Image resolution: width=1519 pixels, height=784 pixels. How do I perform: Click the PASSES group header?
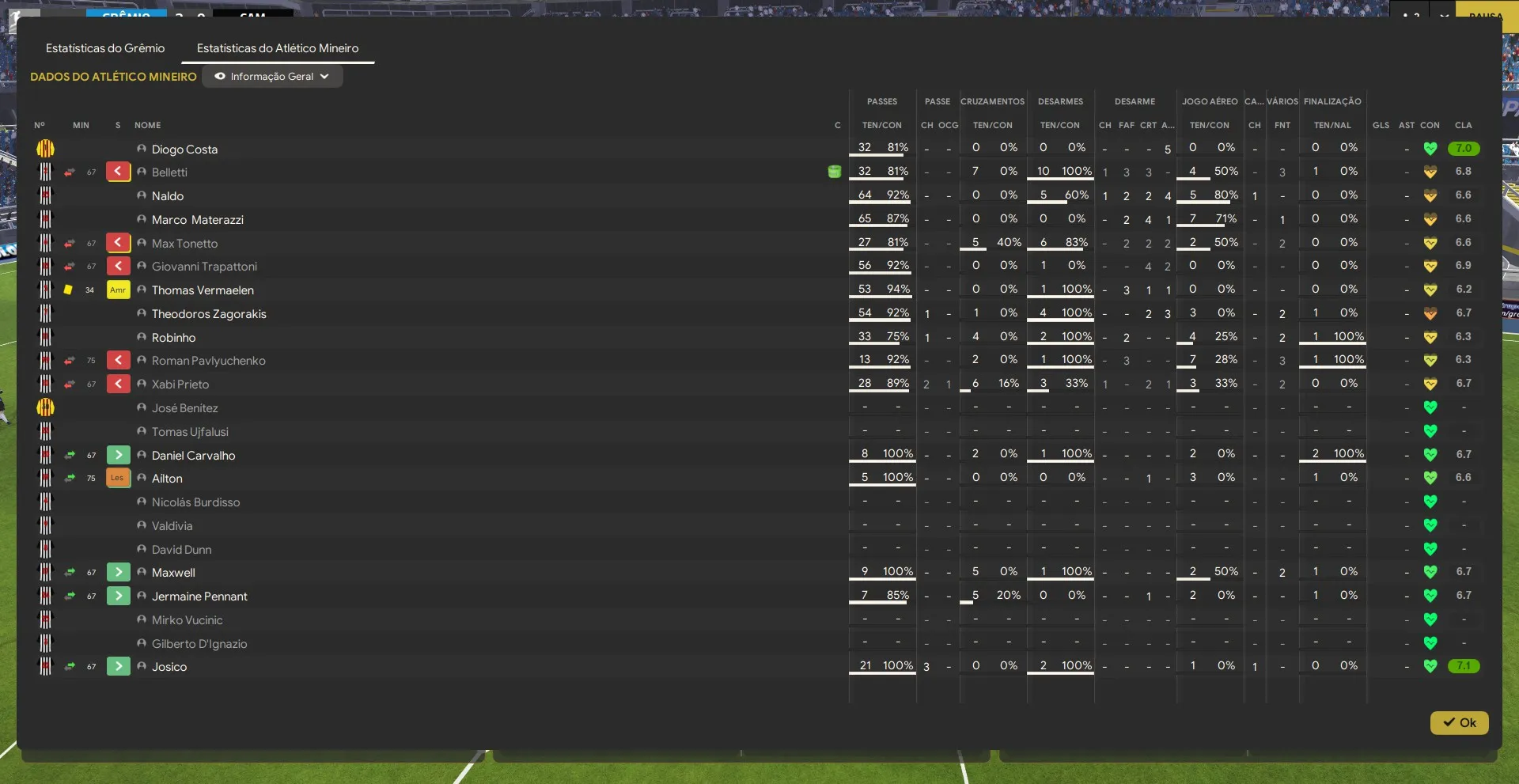click(881, 101)
